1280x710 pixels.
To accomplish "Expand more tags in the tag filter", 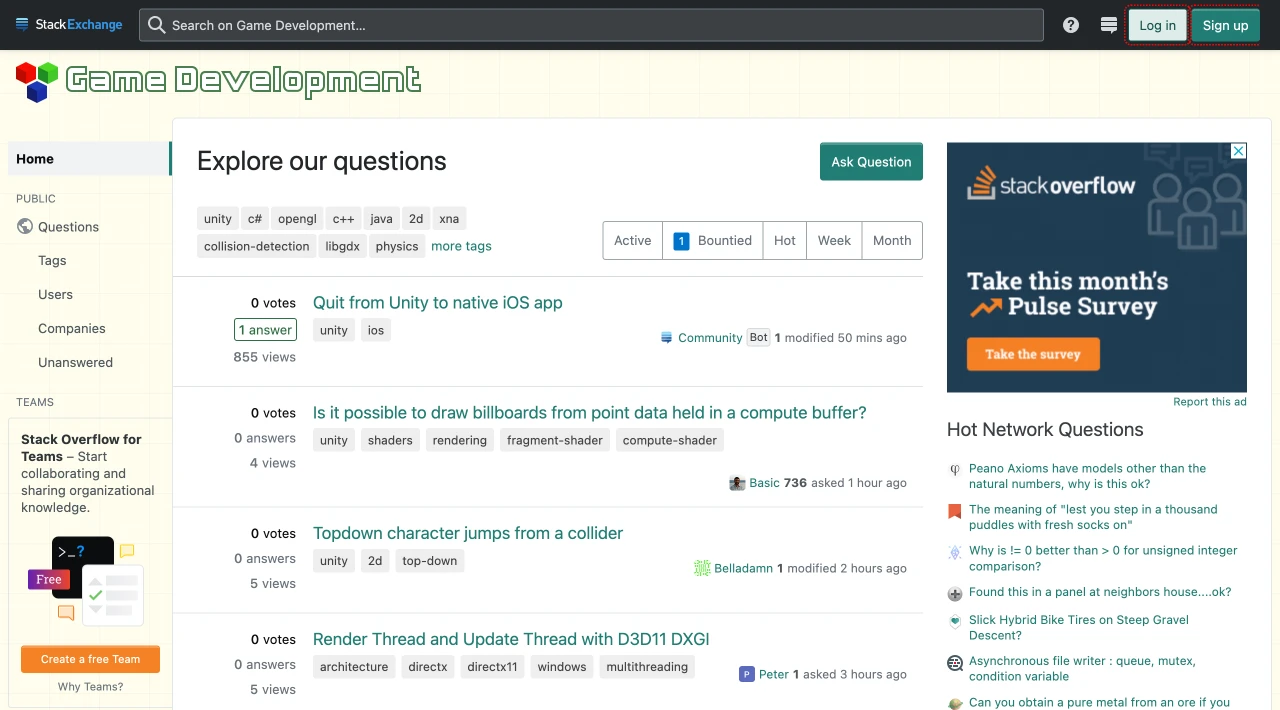I will [x=461, y=246].
